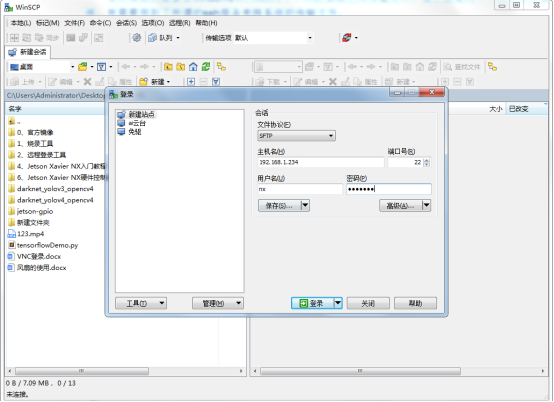This screenshot has height=402, width=554.
Task: Select the tensorflowDemo.py file
Action: pos(43,245)
